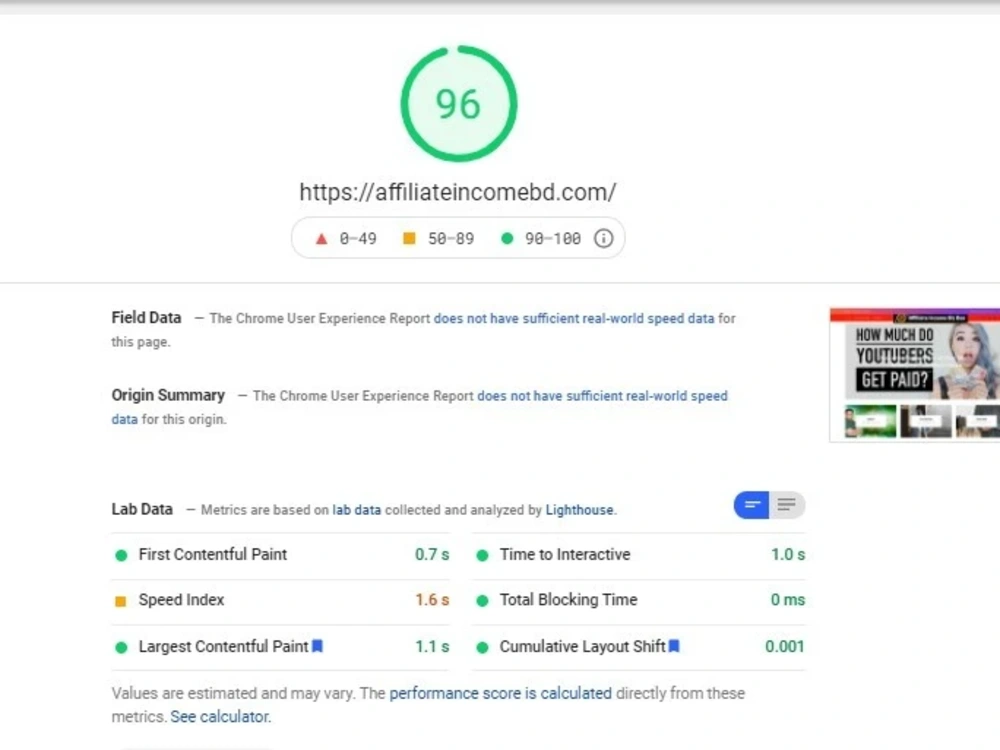Click green status dot for Total Blocking Time
The height and width of the screenshot is (750, 1000).
coord(482,601)
